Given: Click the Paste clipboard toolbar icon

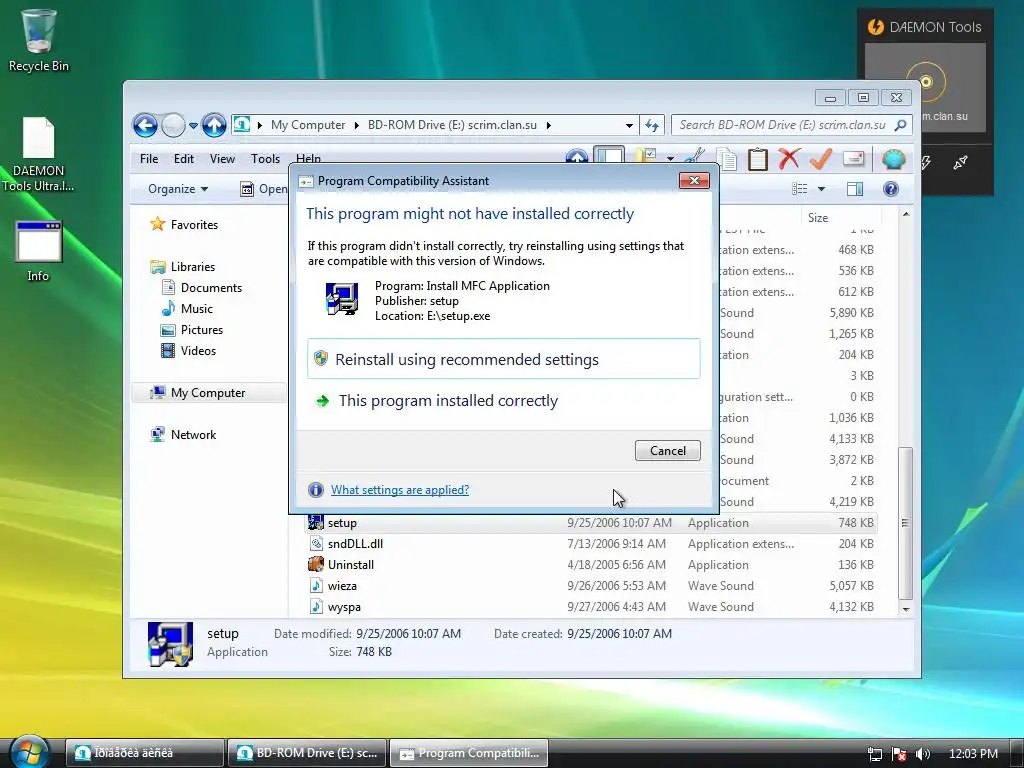Looking at the screenshot, I should click(x=758, y=159).
